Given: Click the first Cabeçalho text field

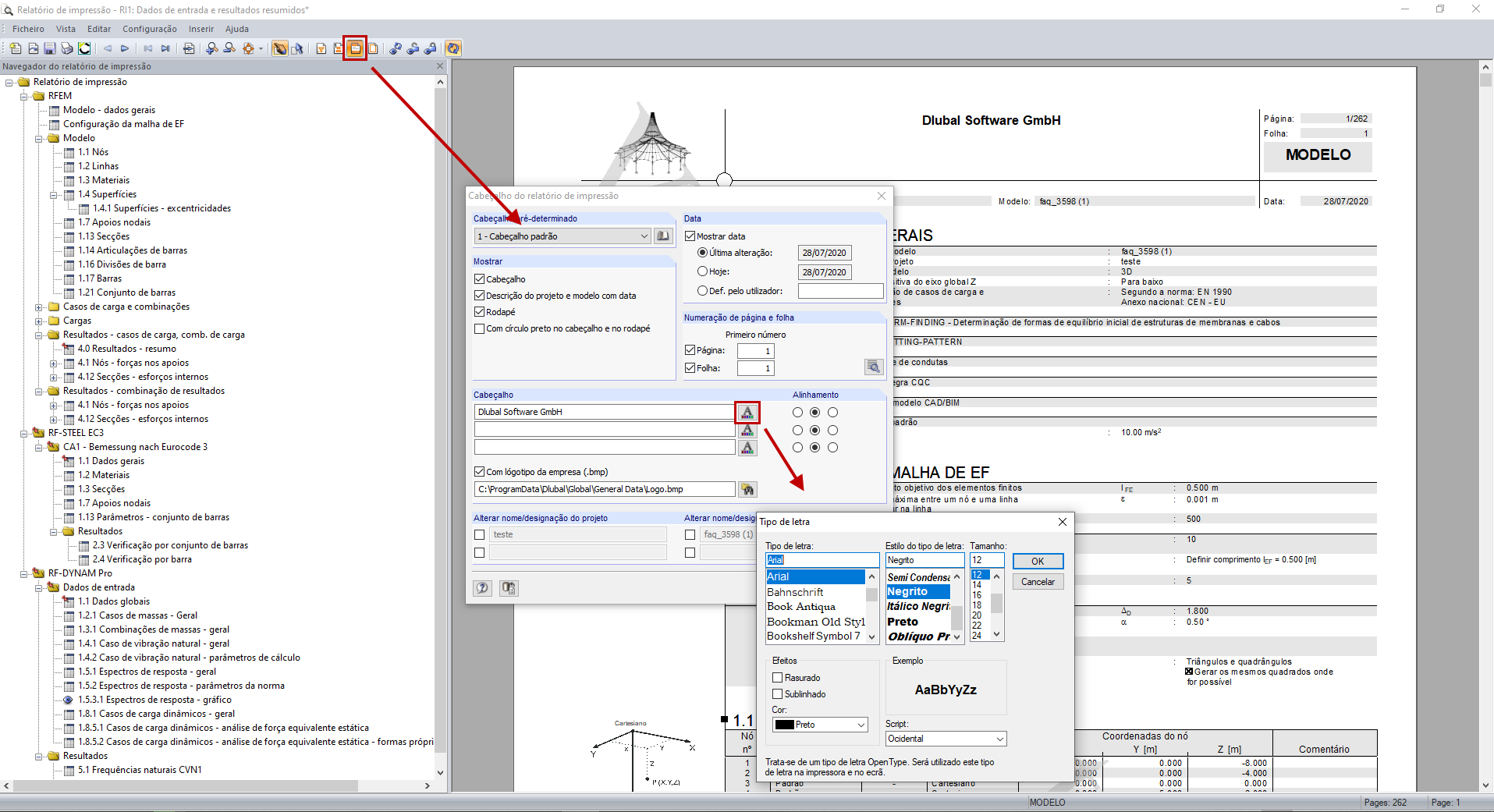Looking at the screenshot, I should click(605, 412).
